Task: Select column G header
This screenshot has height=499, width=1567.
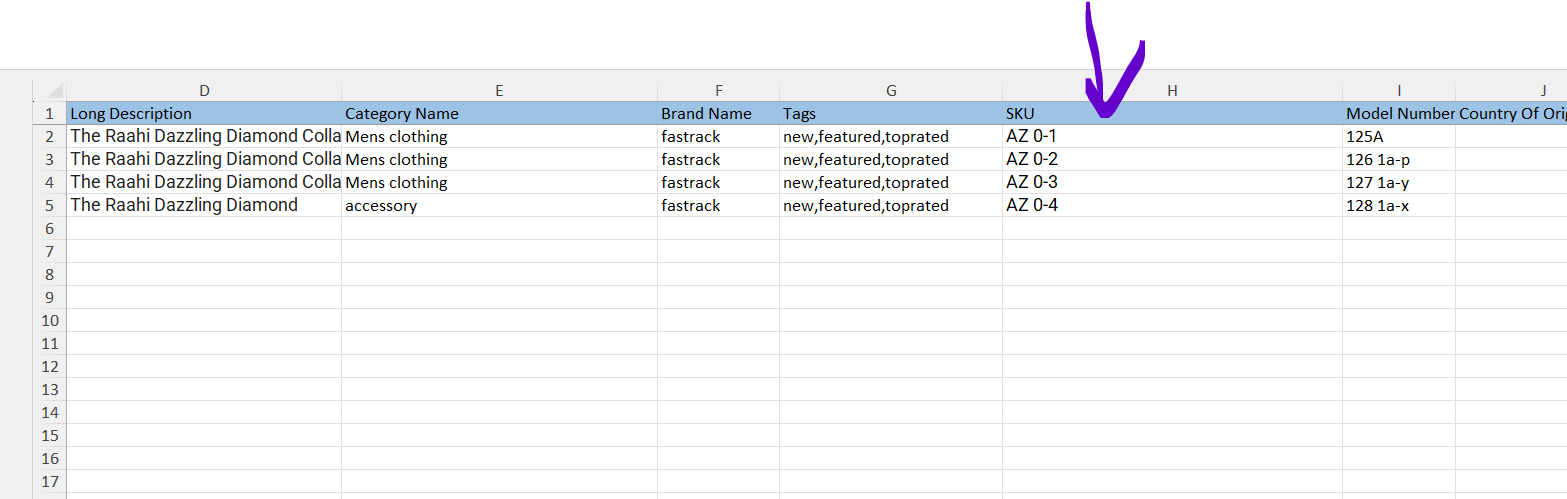Action: coord(891,91)
